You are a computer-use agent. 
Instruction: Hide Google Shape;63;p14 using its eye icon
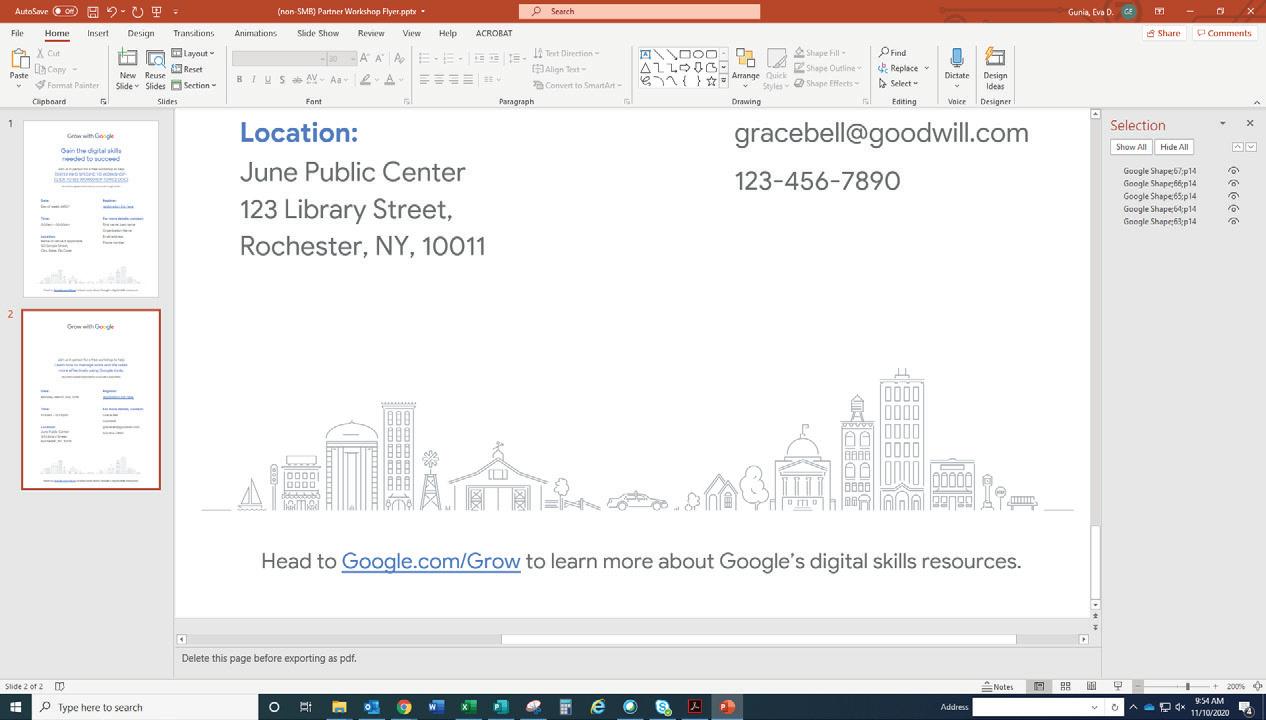(x=1233, y=221)
